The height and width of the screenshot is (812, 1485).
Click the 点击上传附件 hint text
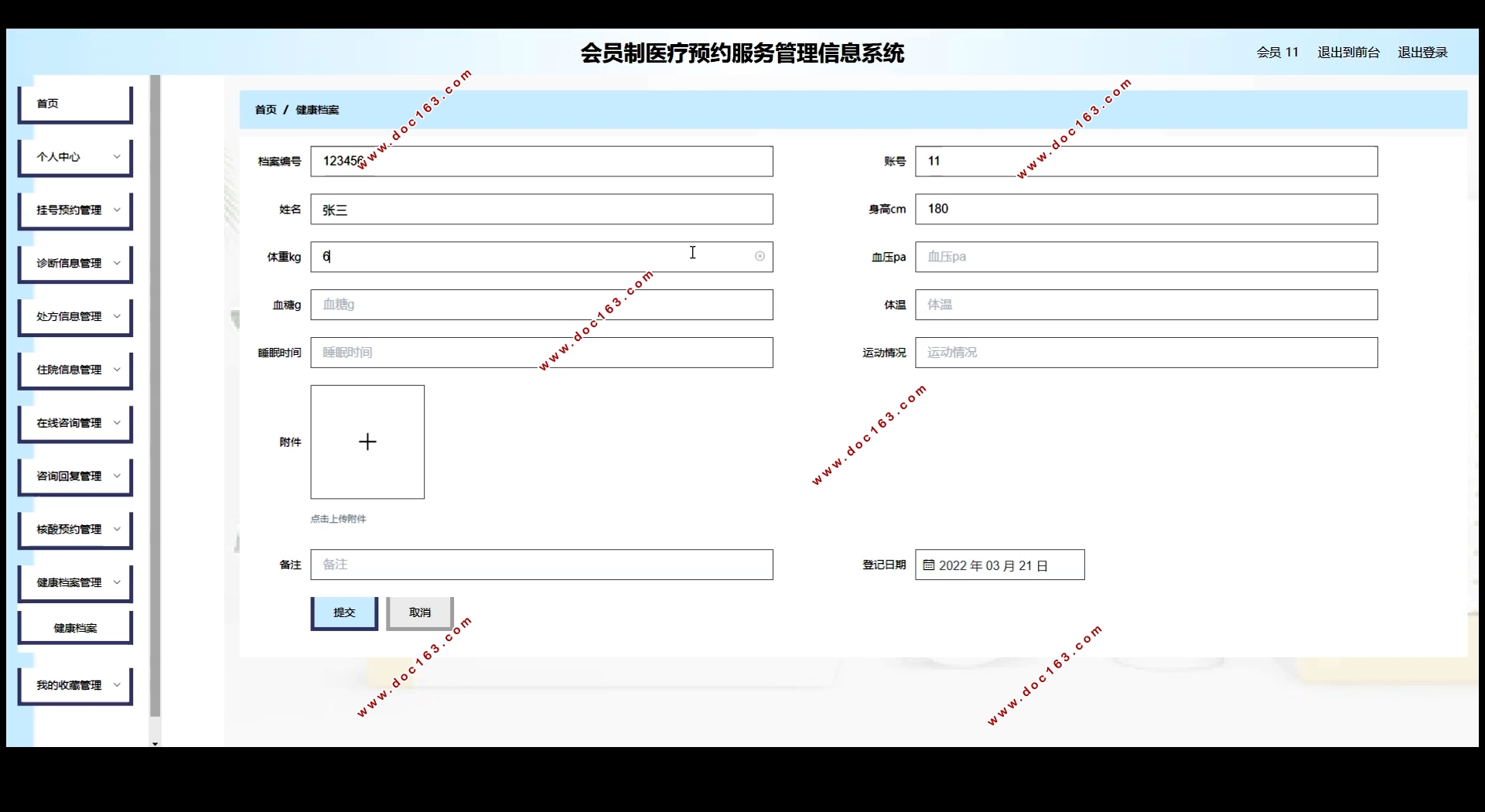(338, 519)
